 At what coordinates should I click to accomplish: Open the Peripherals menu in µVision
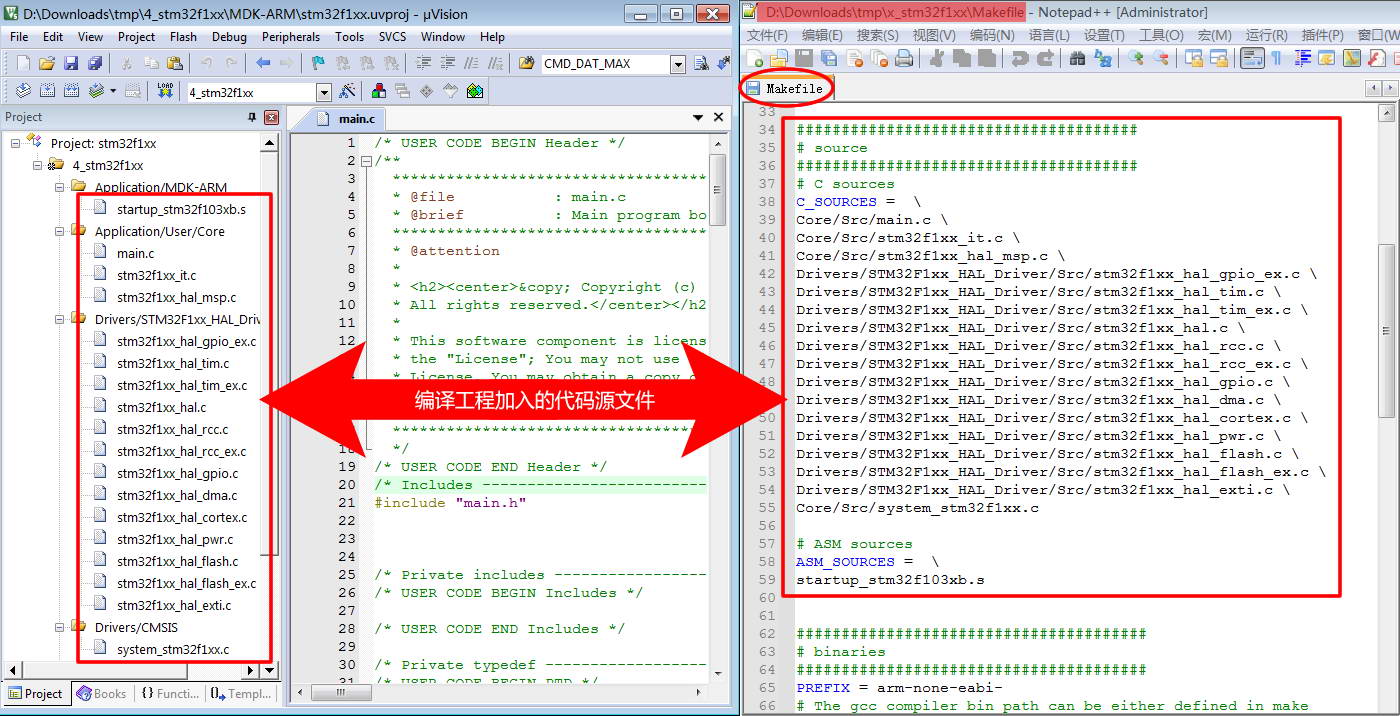pyautogui.click(x=290, y=37)
